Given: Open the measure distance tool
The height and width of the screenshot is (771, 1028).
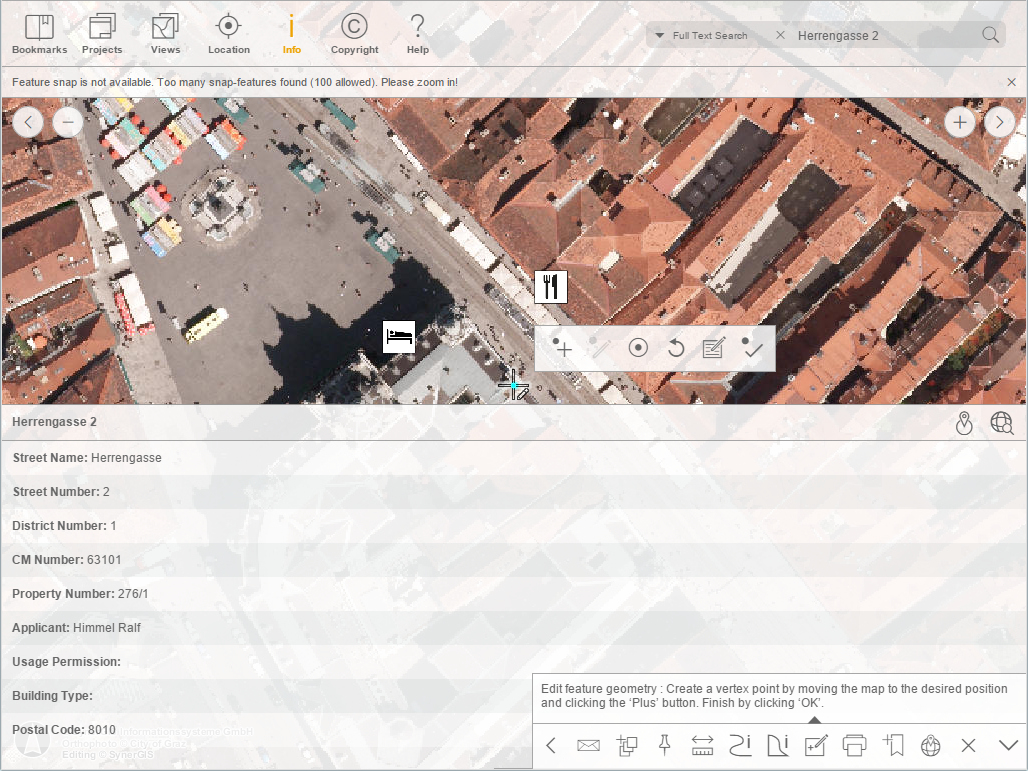Looking at the screenshot, I should (702, 745).
